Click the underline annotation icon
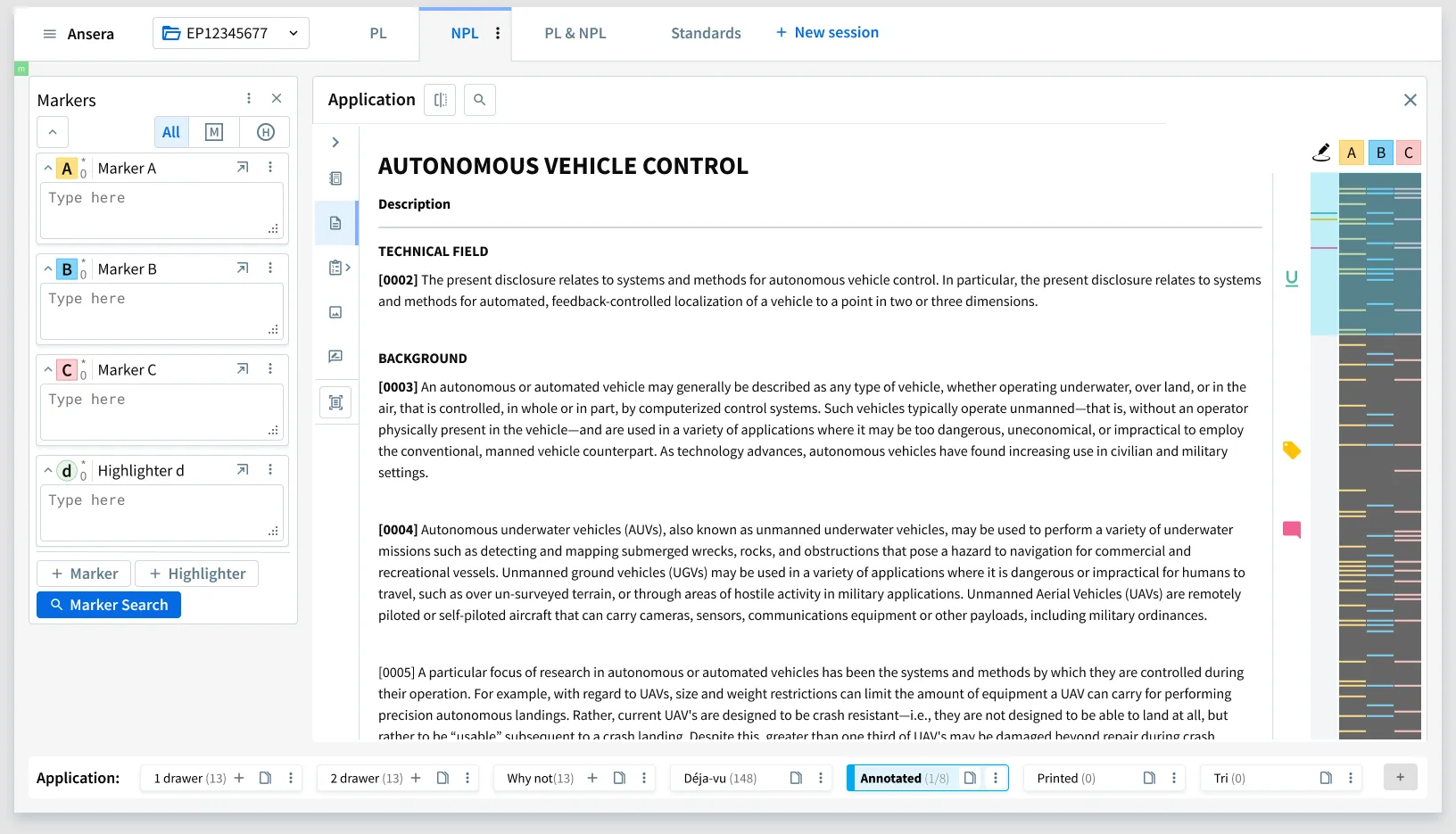The width and height of the screenshot is (1456, 834). tap(1291, 278)
